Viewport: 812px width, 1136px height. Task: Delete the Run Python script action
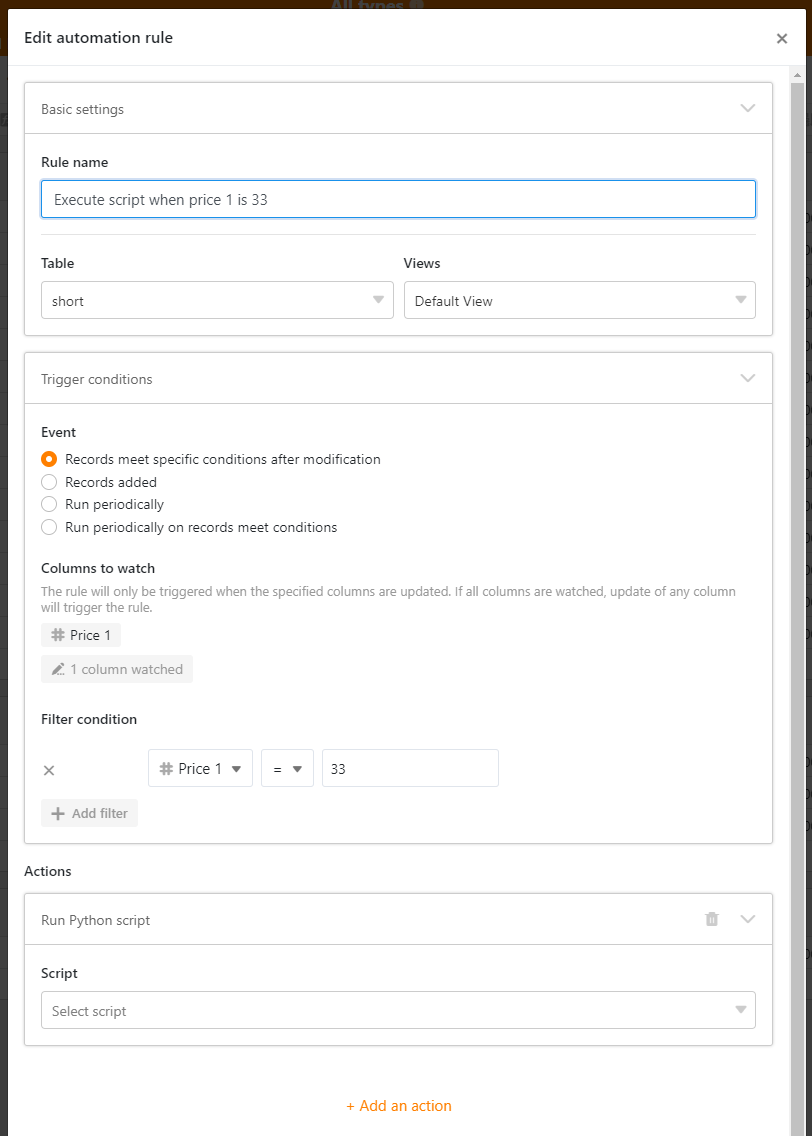[x=712, y=920]
